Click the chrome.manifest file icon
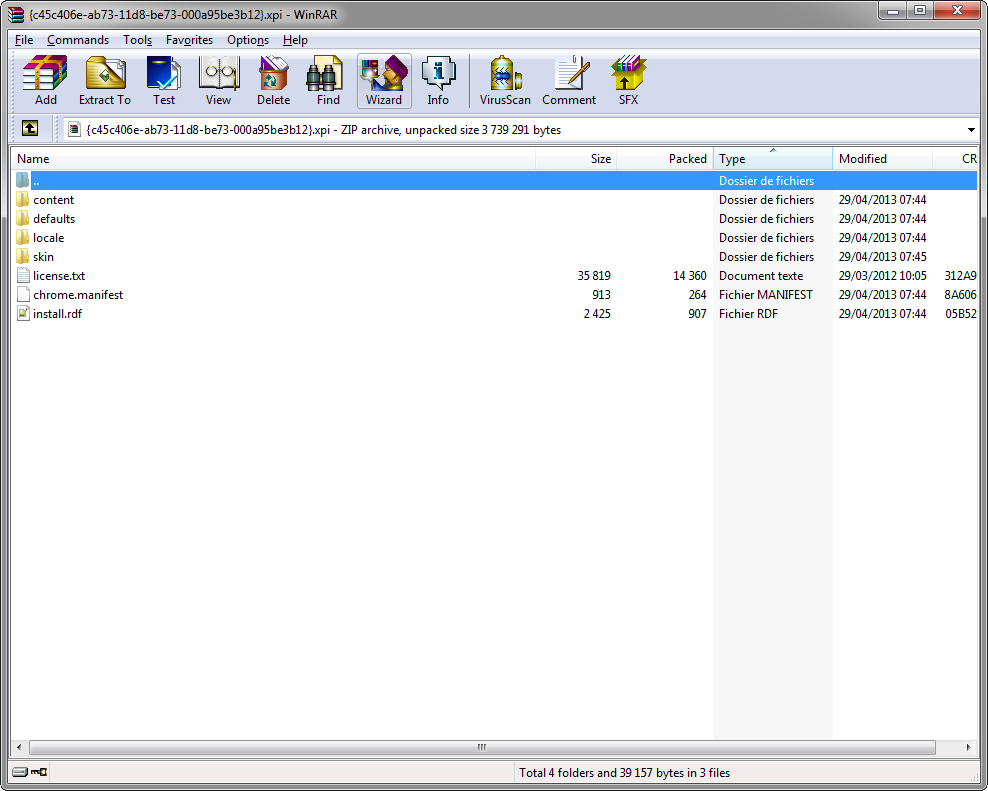 pyautogui.click(x=23, y=294)
